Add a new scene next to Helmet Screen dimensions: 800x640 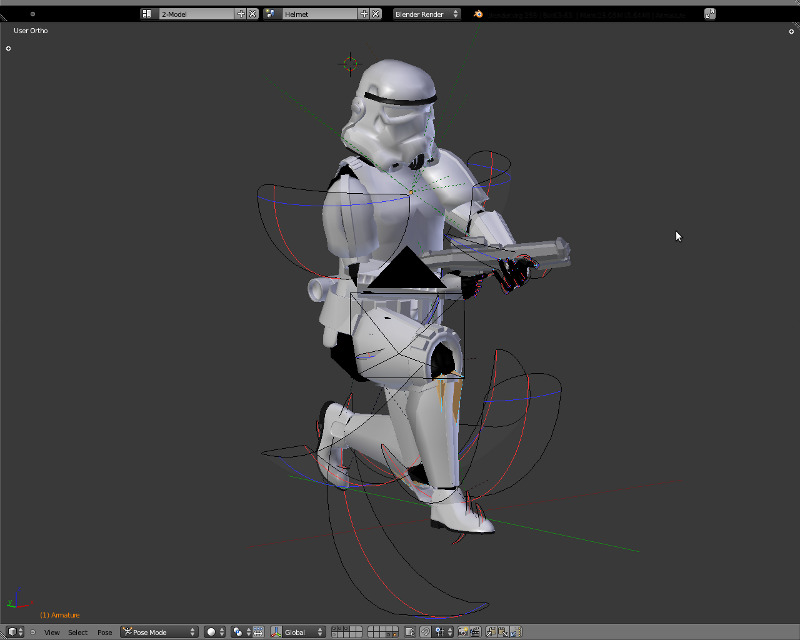tap(364, 14)
